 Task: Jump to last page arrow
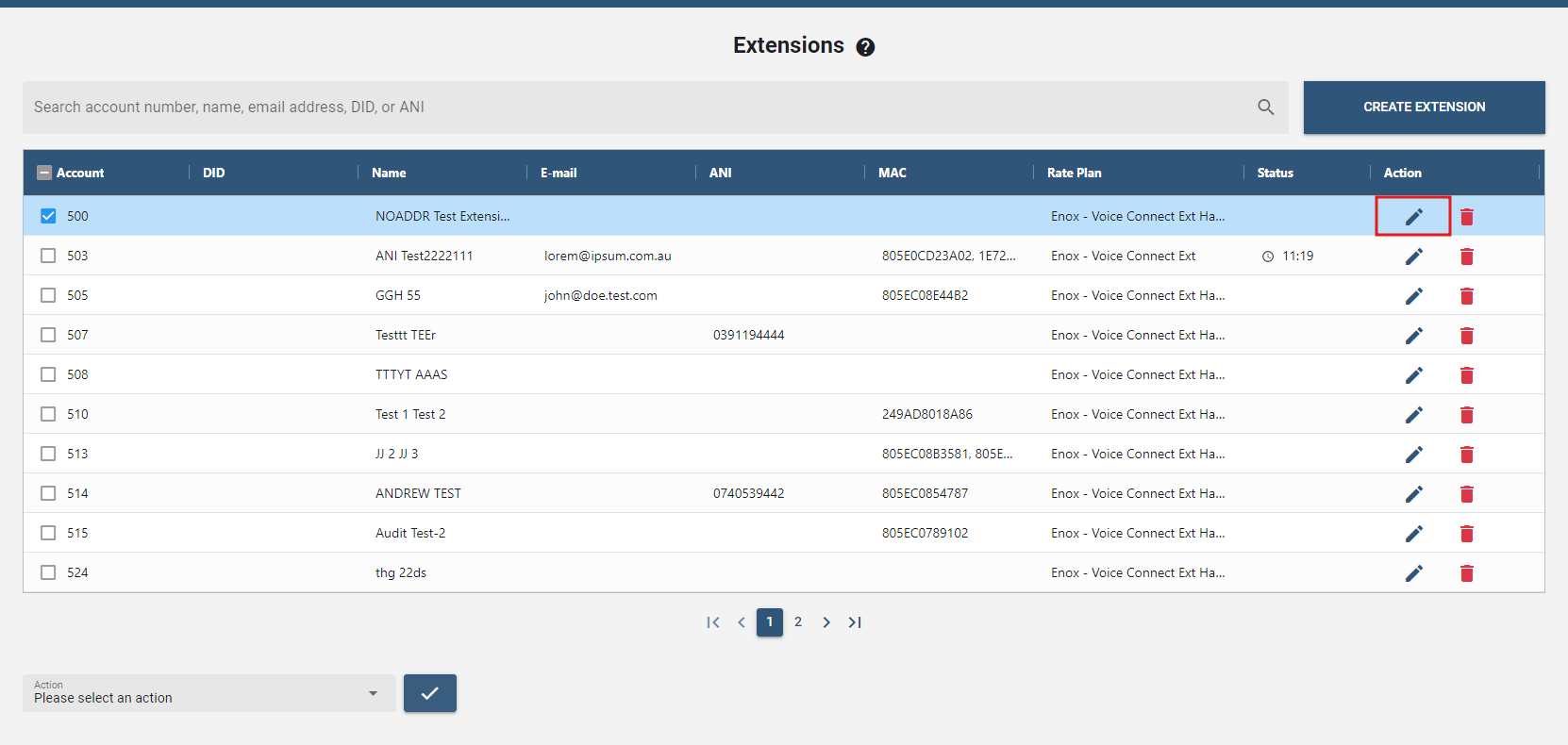click(x=855, y=622)
